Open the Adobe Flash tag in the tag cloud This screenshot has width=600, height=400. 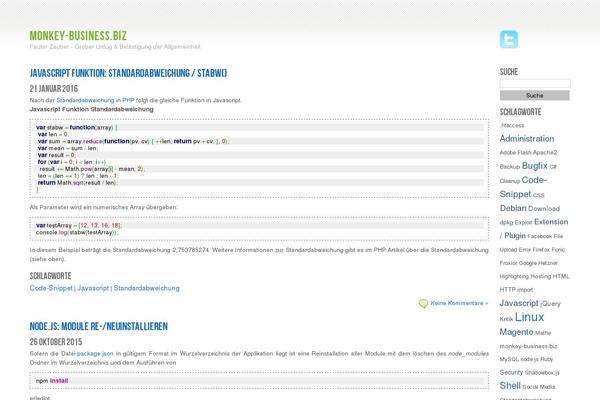click(515, 152)
